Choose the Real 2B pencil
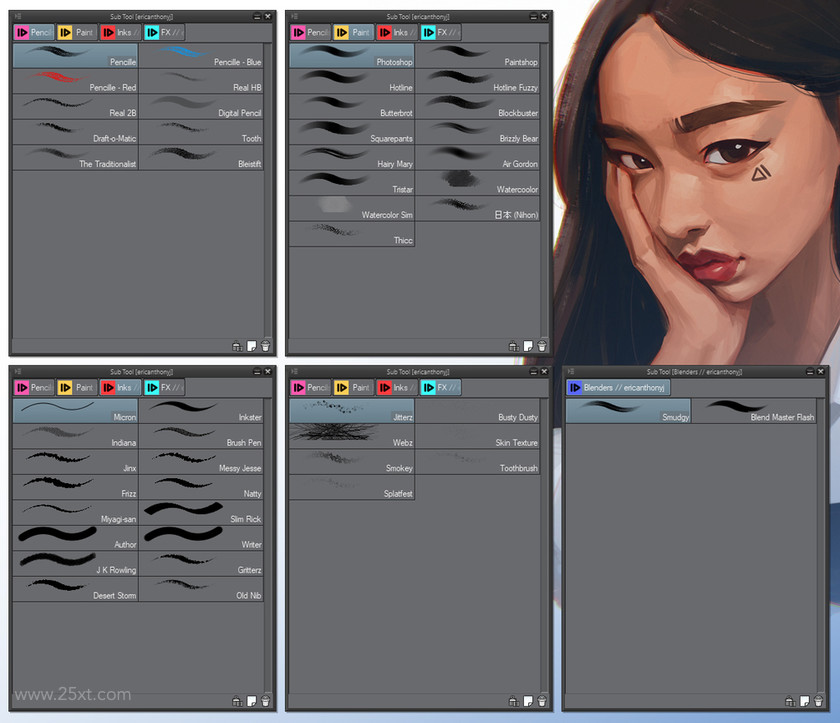This screenshot has height=723, width=840. coord(75,107)
